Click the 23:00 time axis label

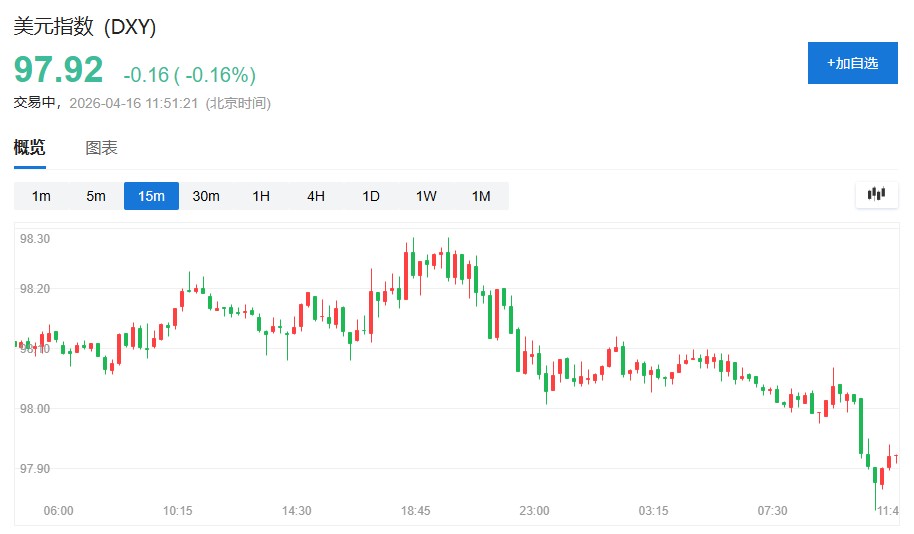[534, 511]
